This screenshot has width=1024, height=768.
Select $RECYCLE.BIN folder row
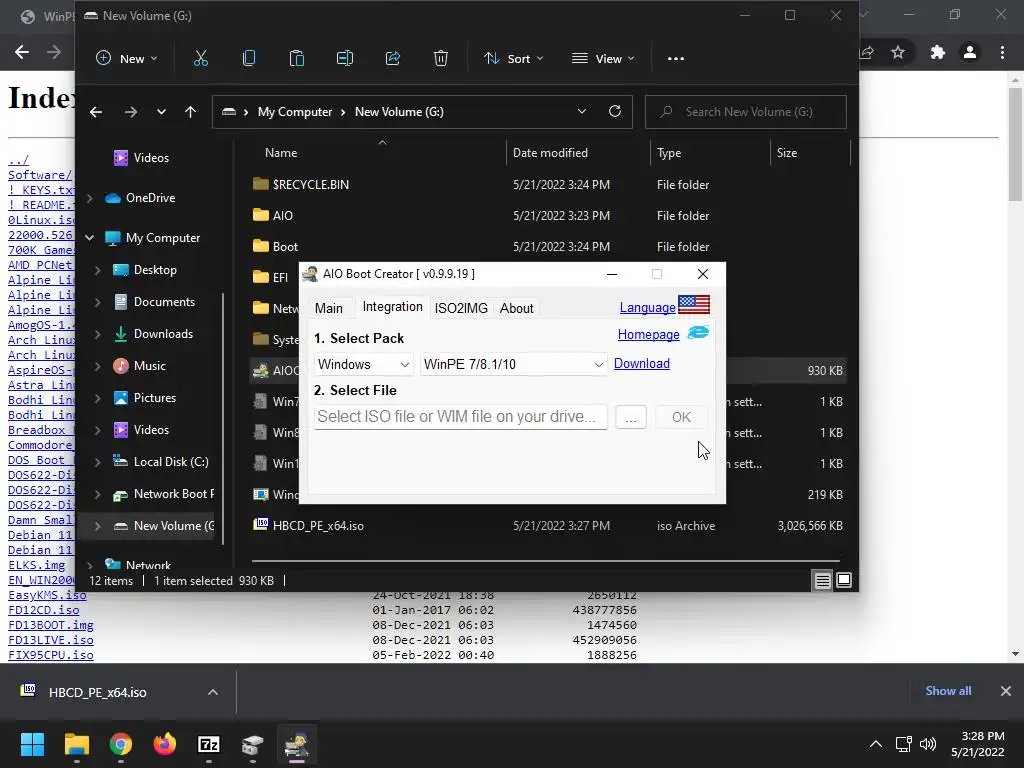coord(551,185)
